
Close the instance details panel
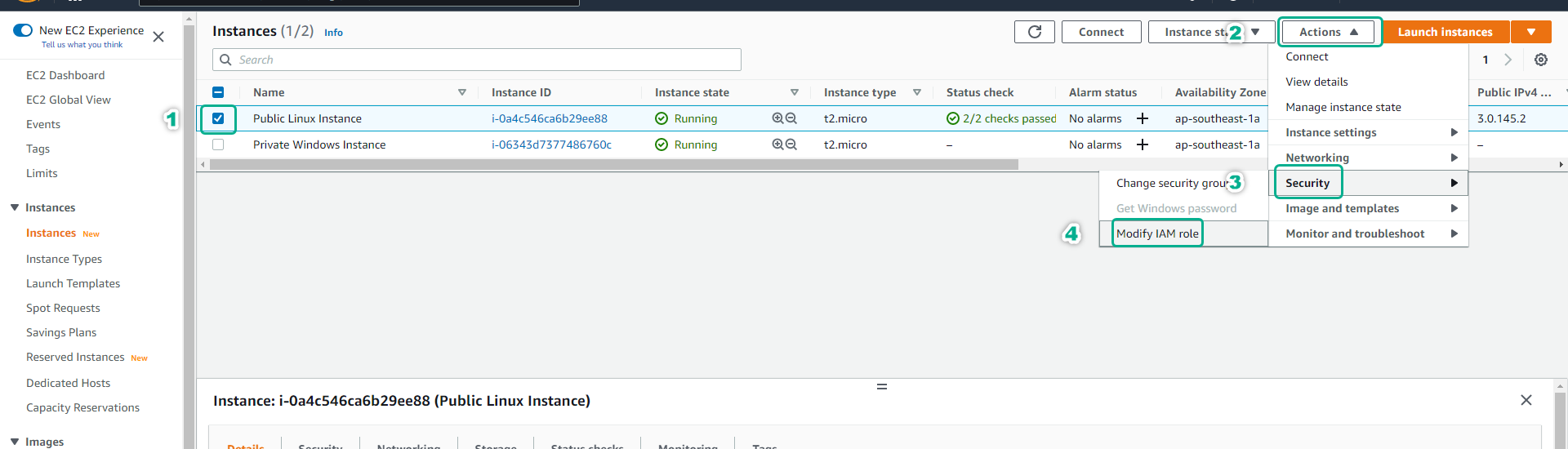(1526, 400)
